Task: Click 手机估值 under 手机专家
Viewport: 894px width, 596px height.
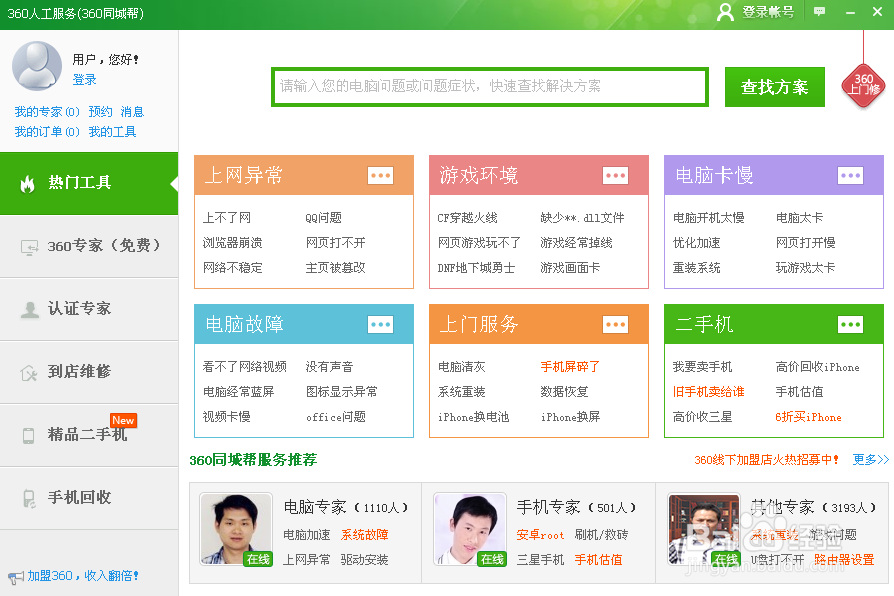Action: point(598,559)
